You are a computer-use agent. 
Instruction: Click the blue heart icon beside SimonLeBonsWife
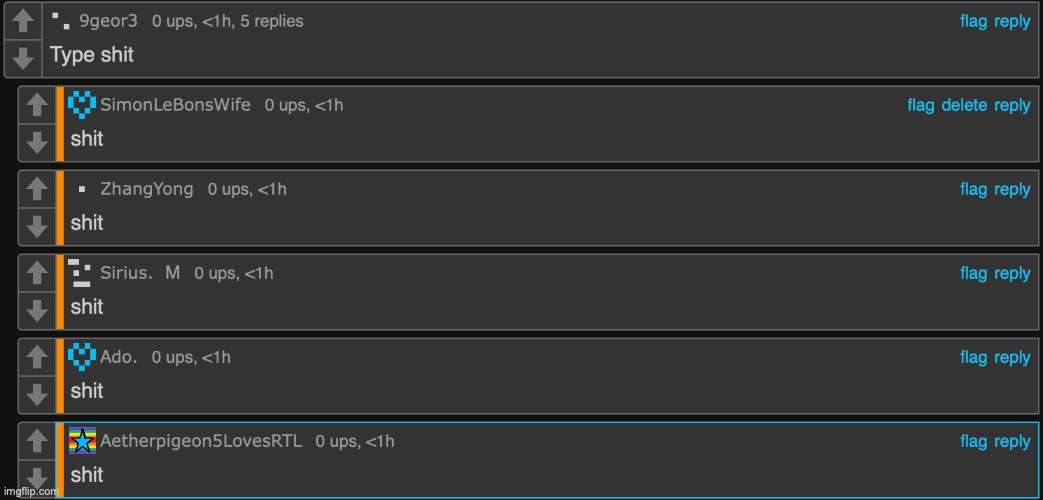[82, 104]
